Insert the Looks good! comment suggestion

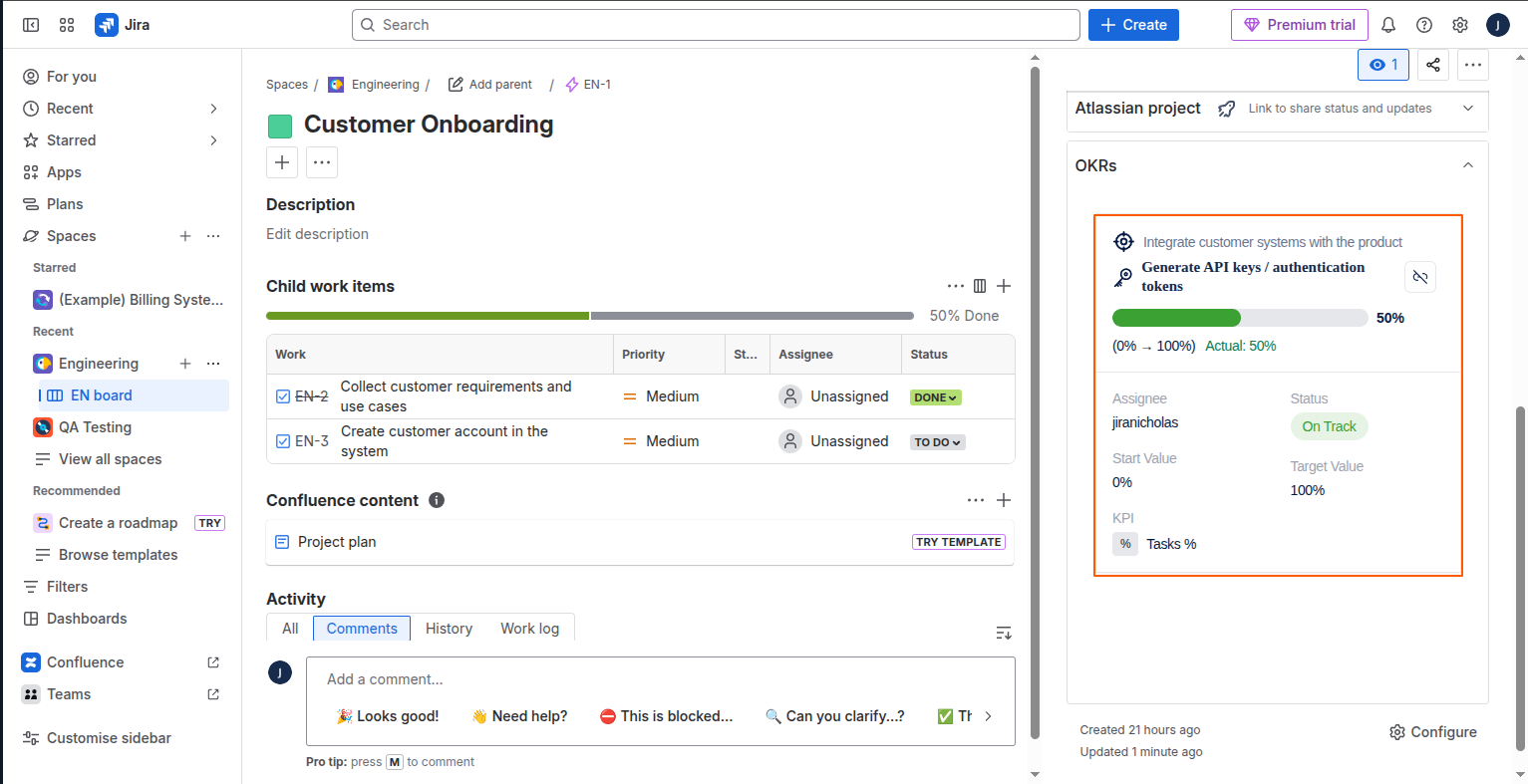click(x=388, y=716)
